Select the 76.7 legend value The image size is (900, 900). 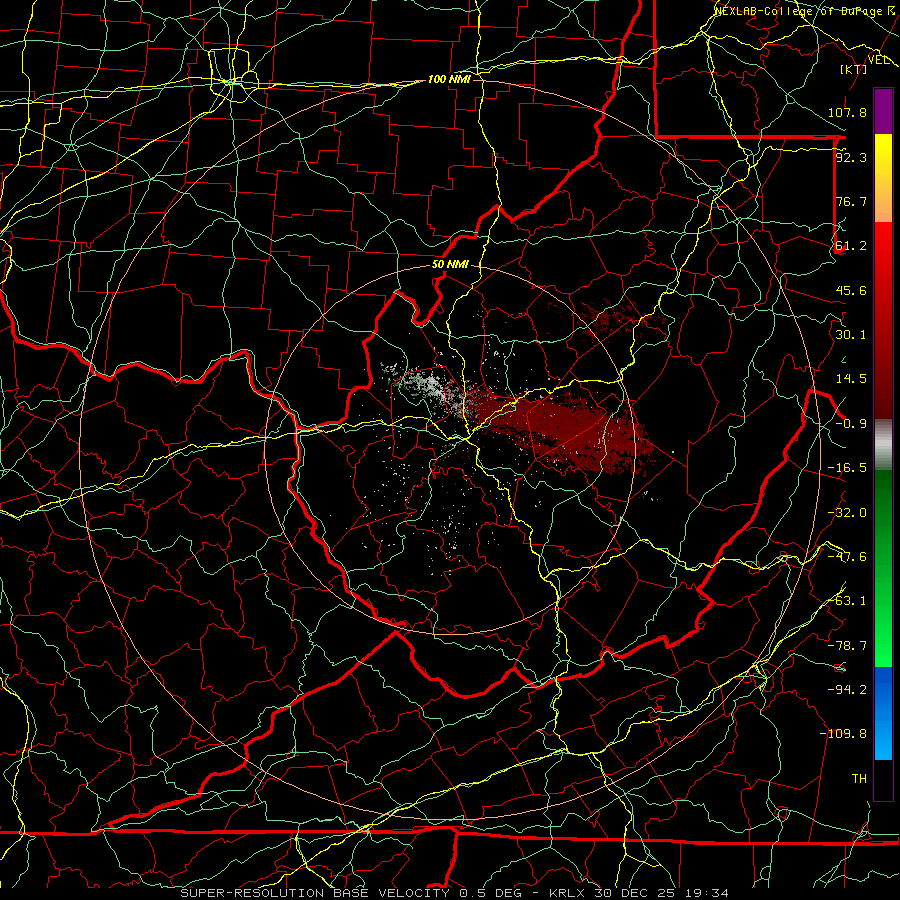851,201
